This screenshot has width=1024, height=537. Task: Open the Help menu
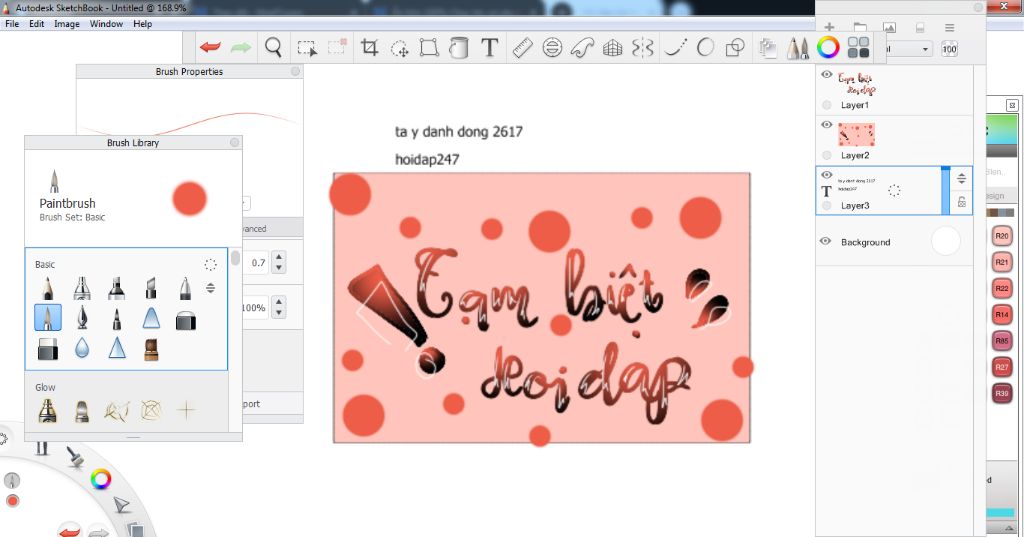142,24
